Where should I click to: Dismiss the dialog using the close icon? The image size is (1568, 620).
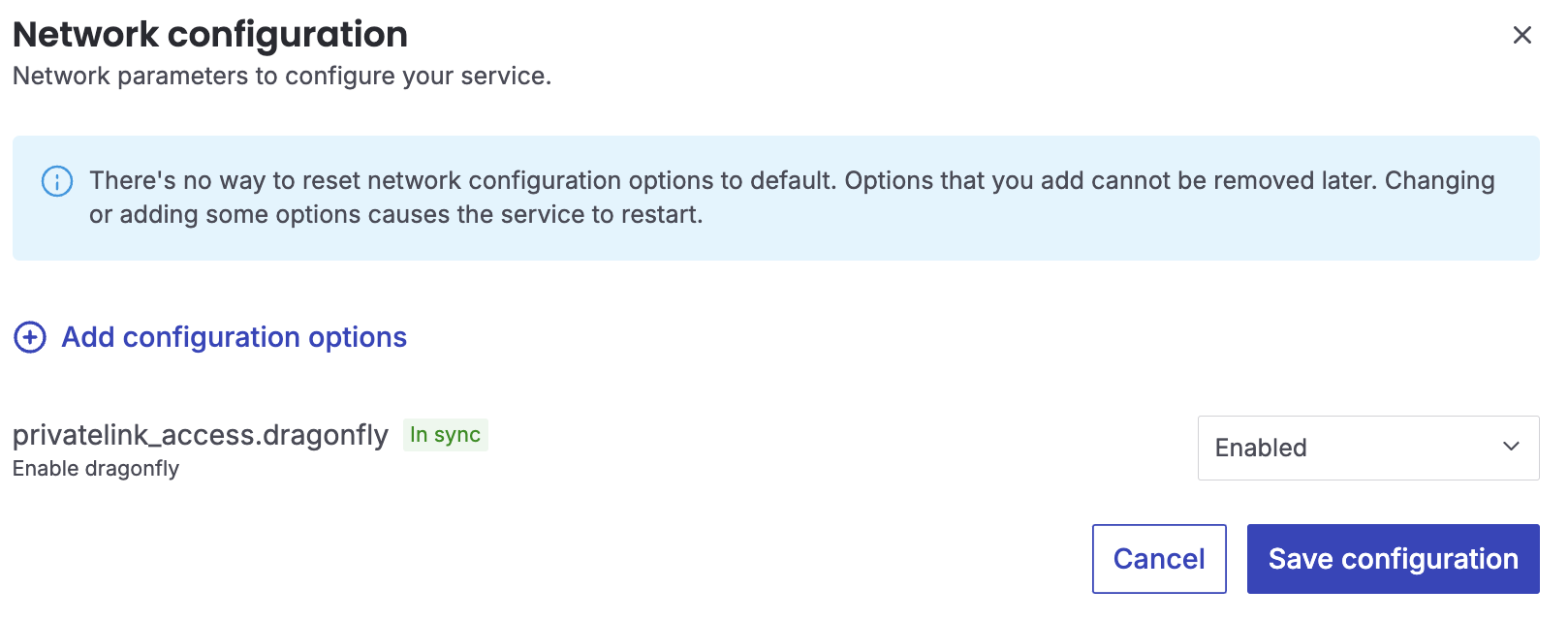(x=1522, y=35)
